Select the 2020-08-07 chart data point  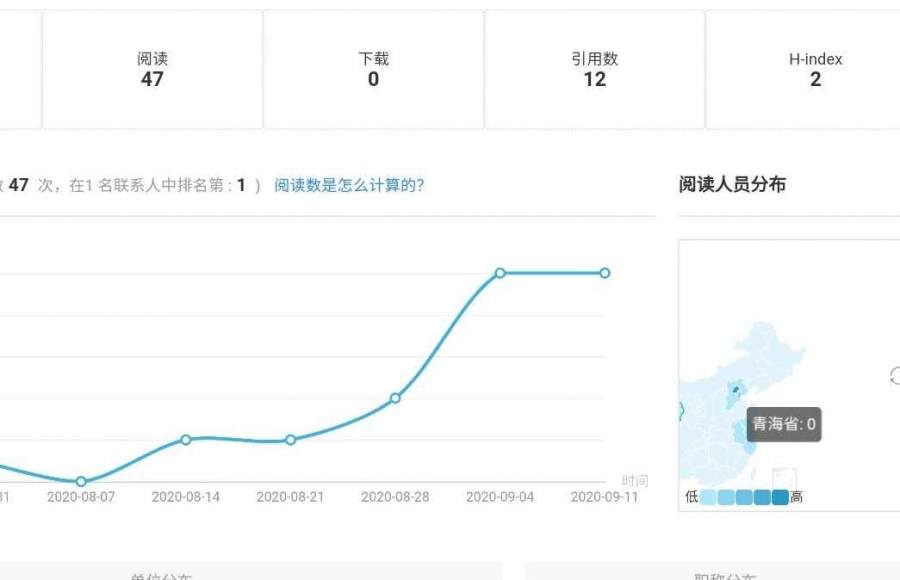click(81, 481)
